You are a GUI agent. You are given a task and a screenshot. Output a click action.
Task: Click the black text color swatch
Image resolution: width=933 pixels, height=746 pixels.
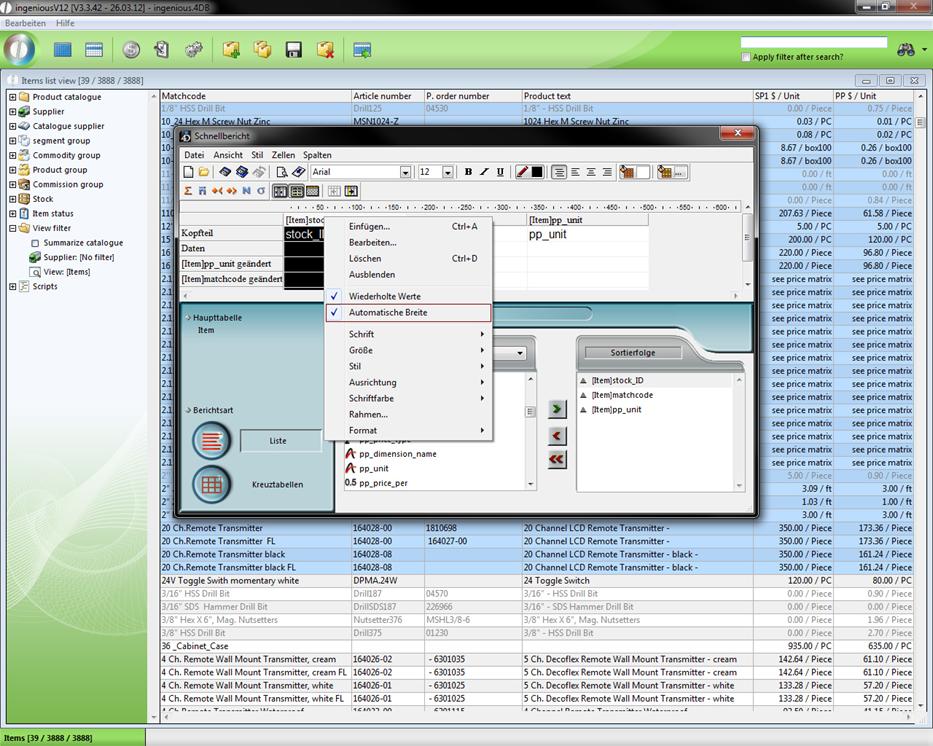[537, 172]
